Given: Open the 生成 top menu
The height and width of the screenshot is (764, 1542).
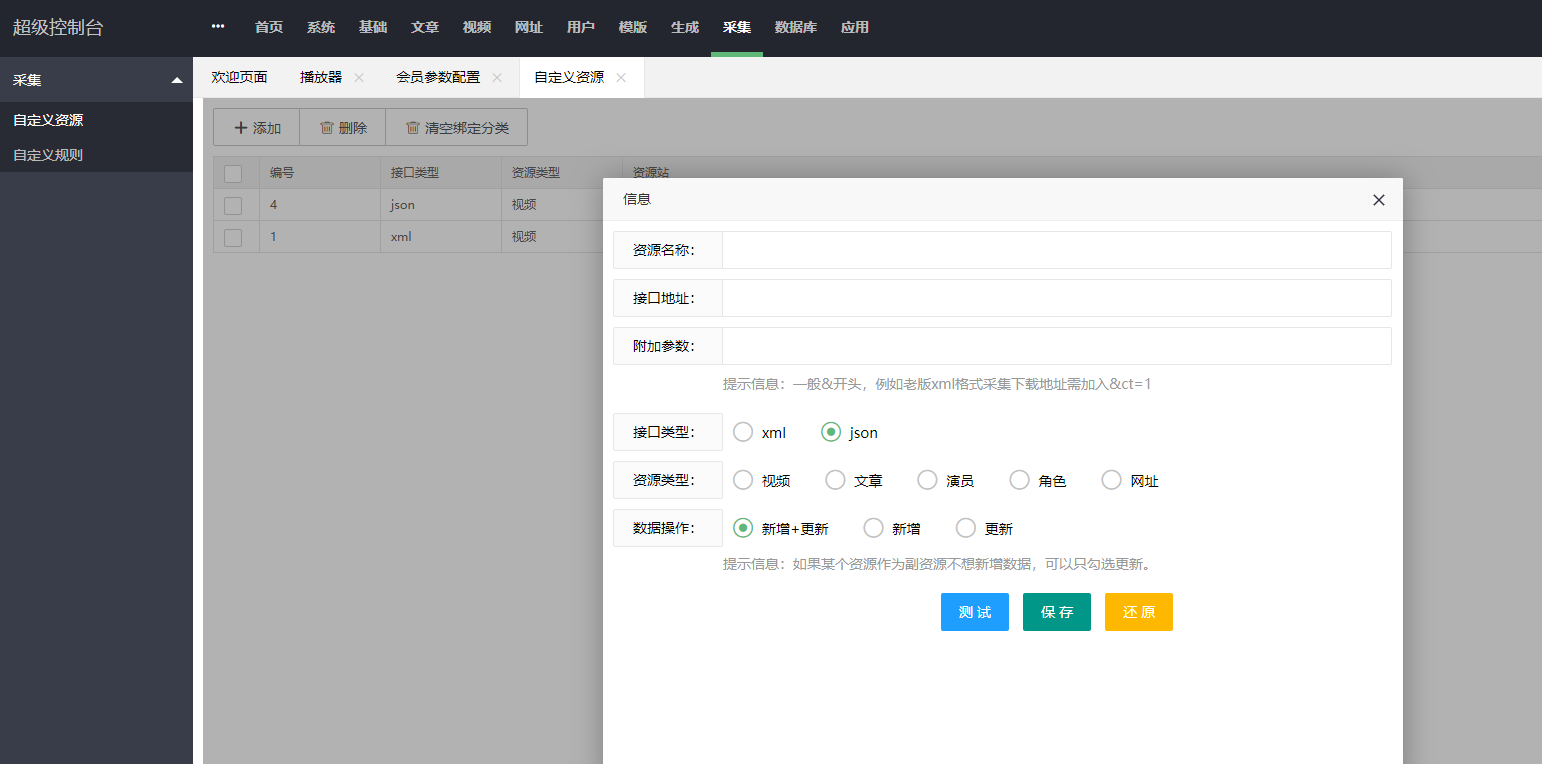Looking at the screenshot, I should 685,27.
